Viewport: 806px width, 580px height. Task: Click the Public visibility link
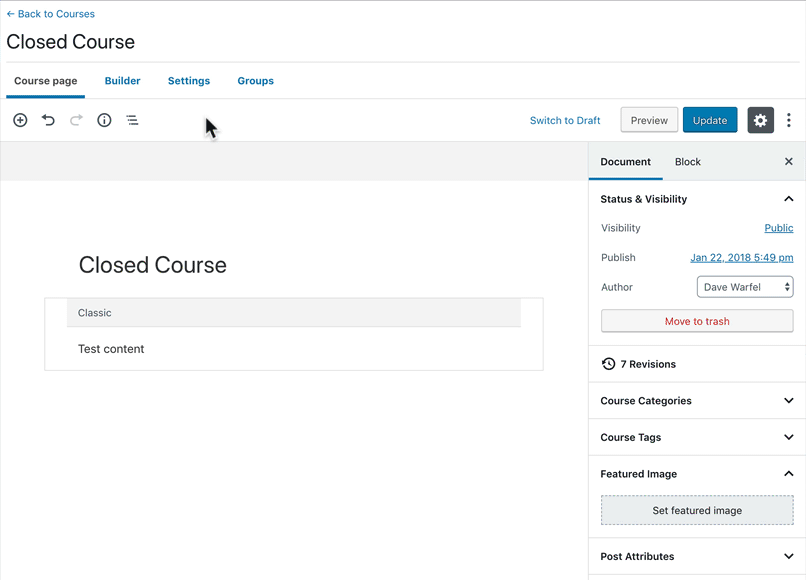(x=778, y=228)
